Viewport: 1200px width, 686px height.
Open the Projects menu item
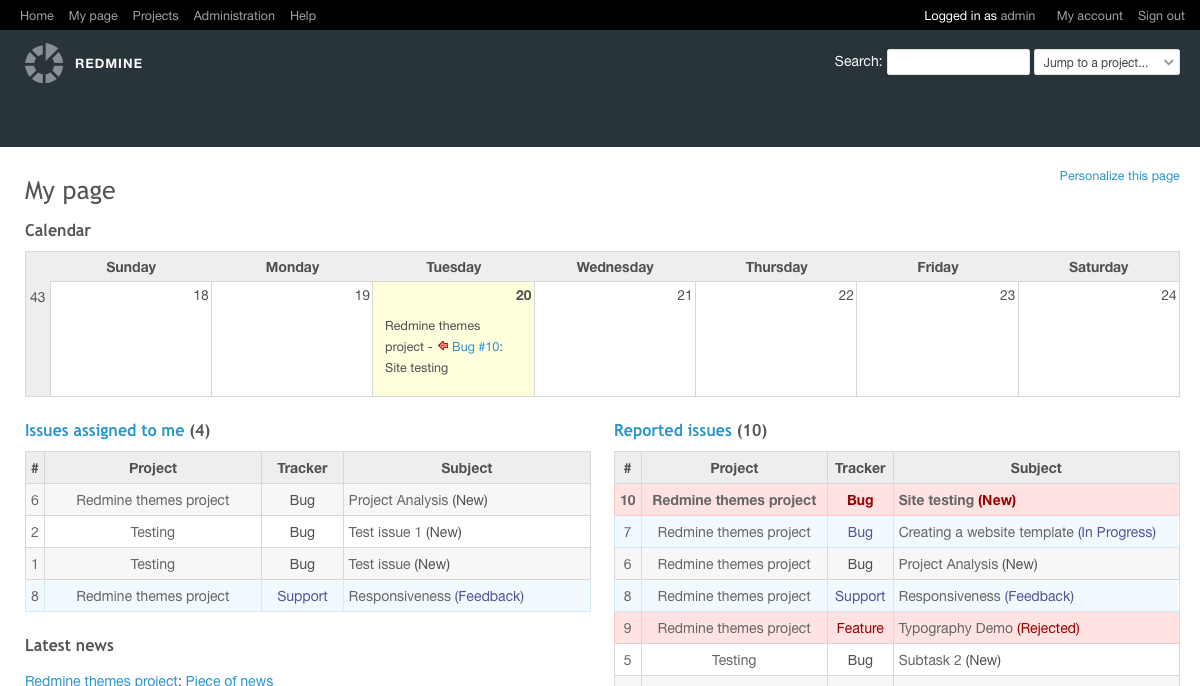155,15
